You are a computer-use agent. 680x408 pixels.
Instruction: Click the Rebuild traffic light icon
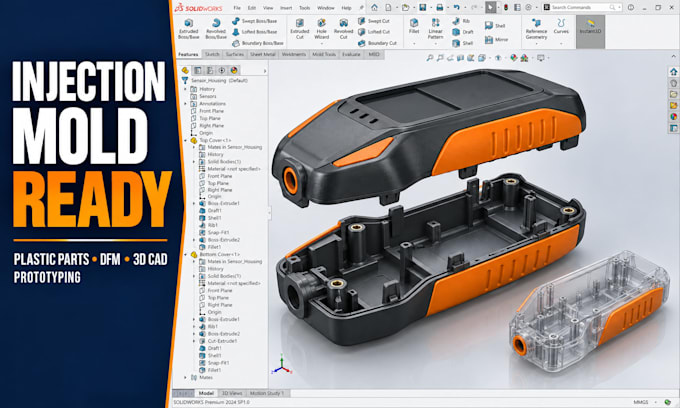click(506, 7)
